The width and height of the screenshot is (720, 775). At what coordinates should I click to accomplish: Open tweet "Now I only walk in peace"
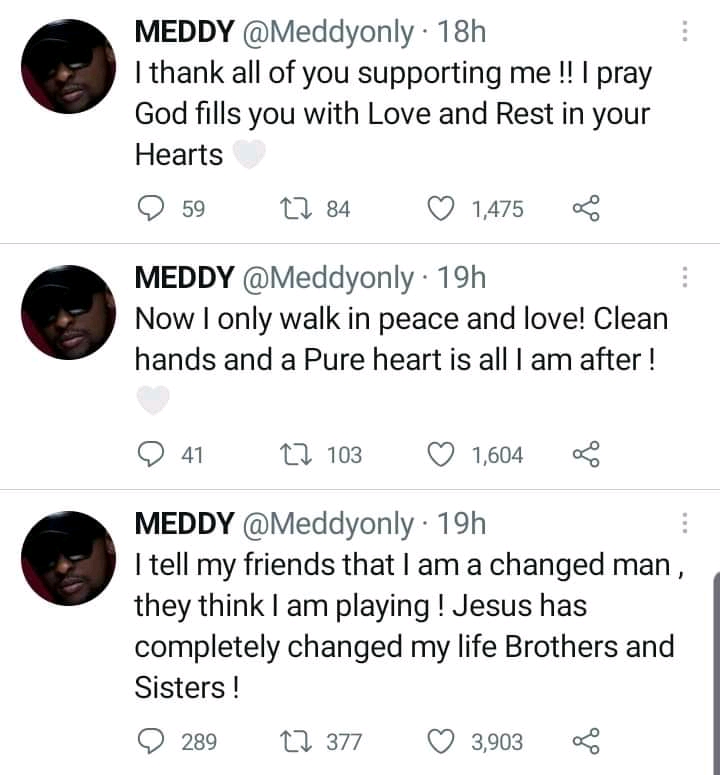point(400,340)
